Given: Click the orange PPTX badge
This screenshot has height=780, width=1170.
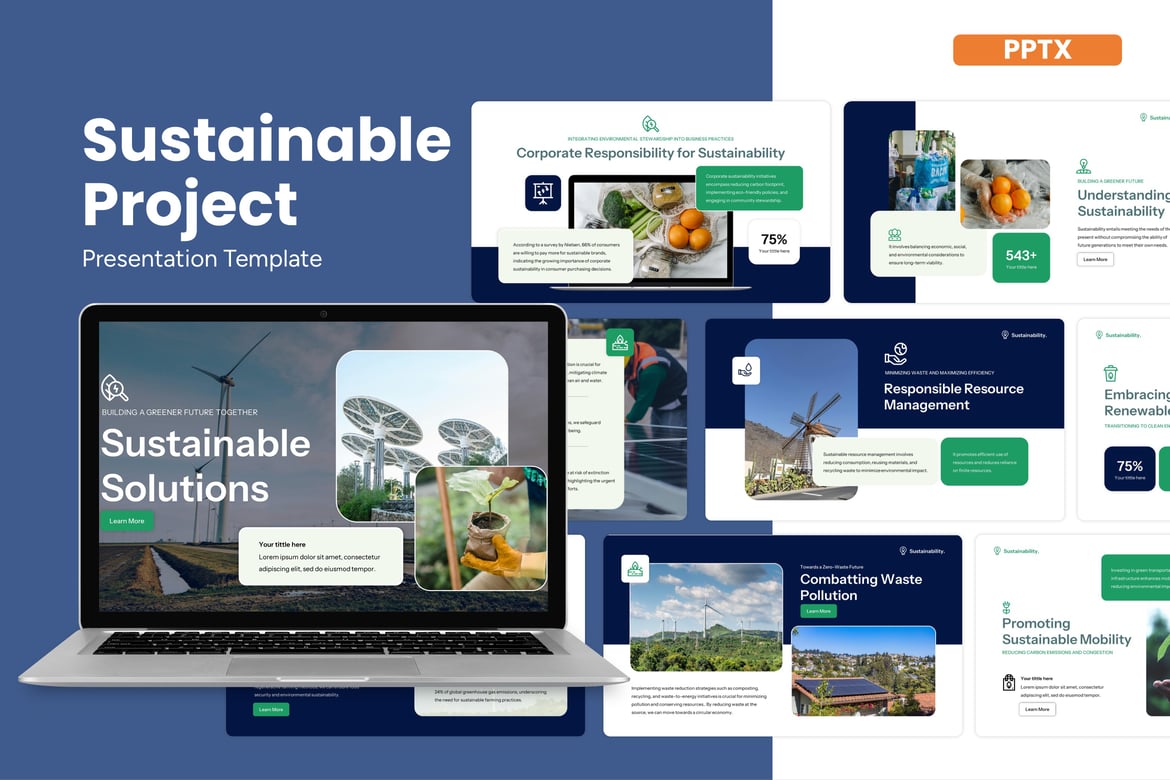Looking at the screenshot, I should [x=1036, y=50].
